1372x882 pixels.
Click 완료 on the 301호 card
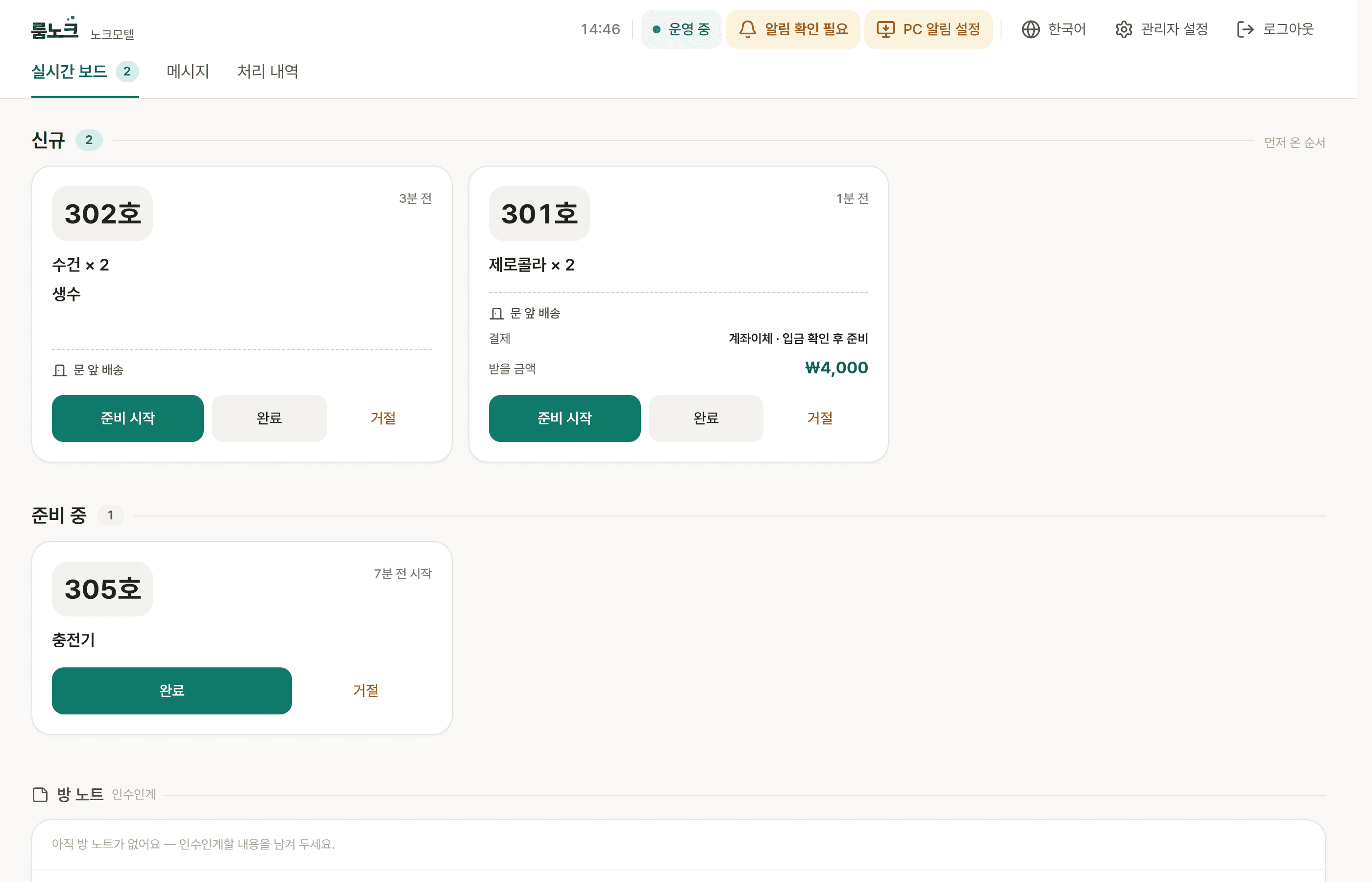(706, 418)
